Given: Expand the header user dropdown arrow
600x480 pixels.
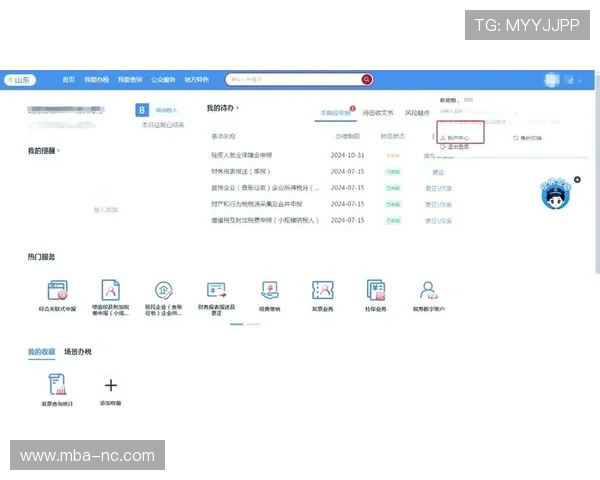Looking at the screenshot, I should 580,80.
